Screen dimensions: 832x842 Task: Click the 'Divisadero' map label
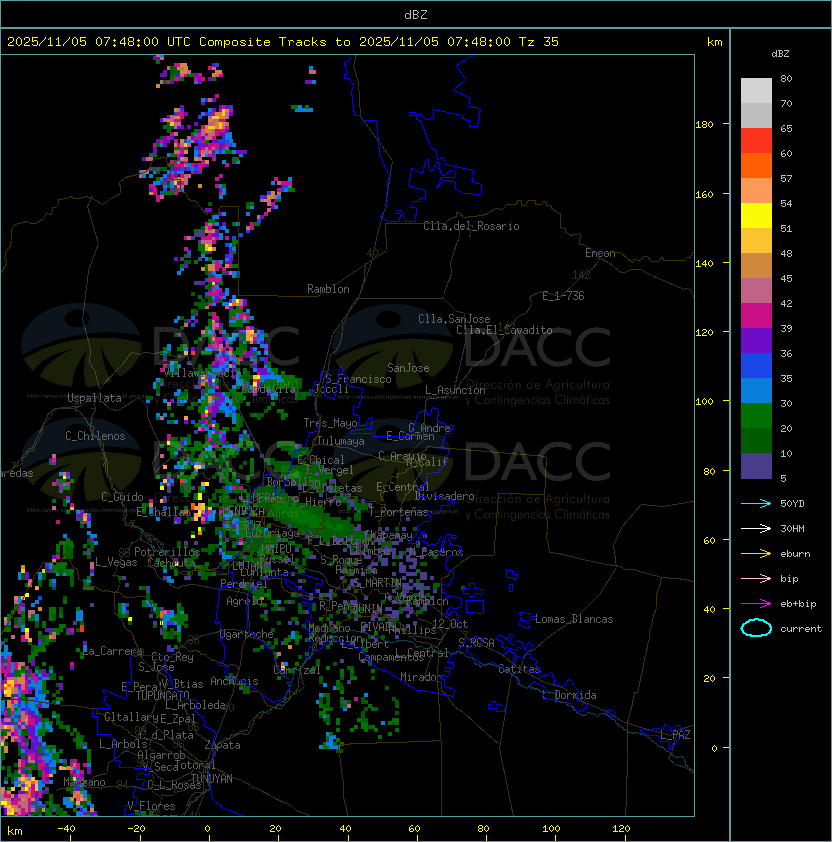click(445, 496)
